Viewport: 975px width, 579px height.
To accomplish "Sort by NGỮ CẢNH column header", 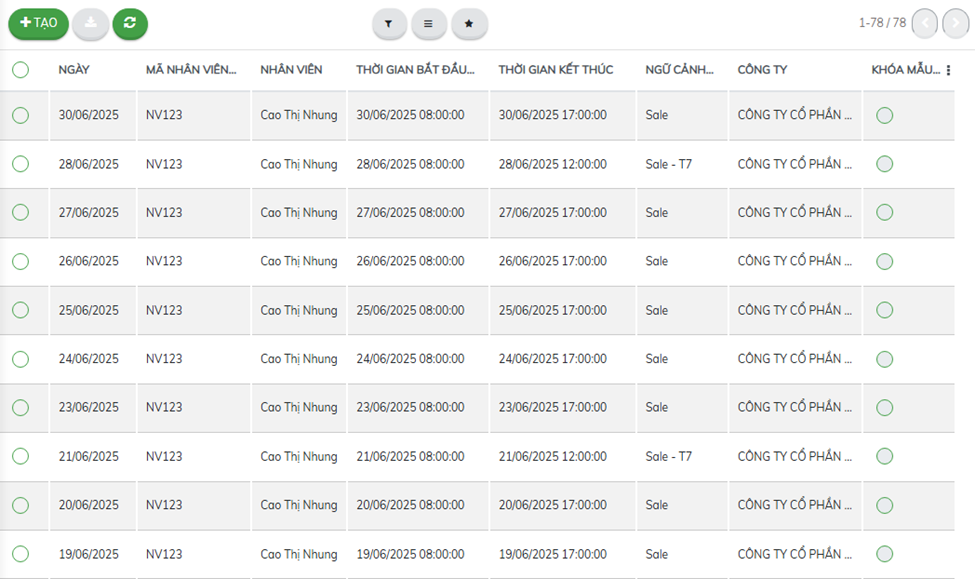I will point(679,70).
